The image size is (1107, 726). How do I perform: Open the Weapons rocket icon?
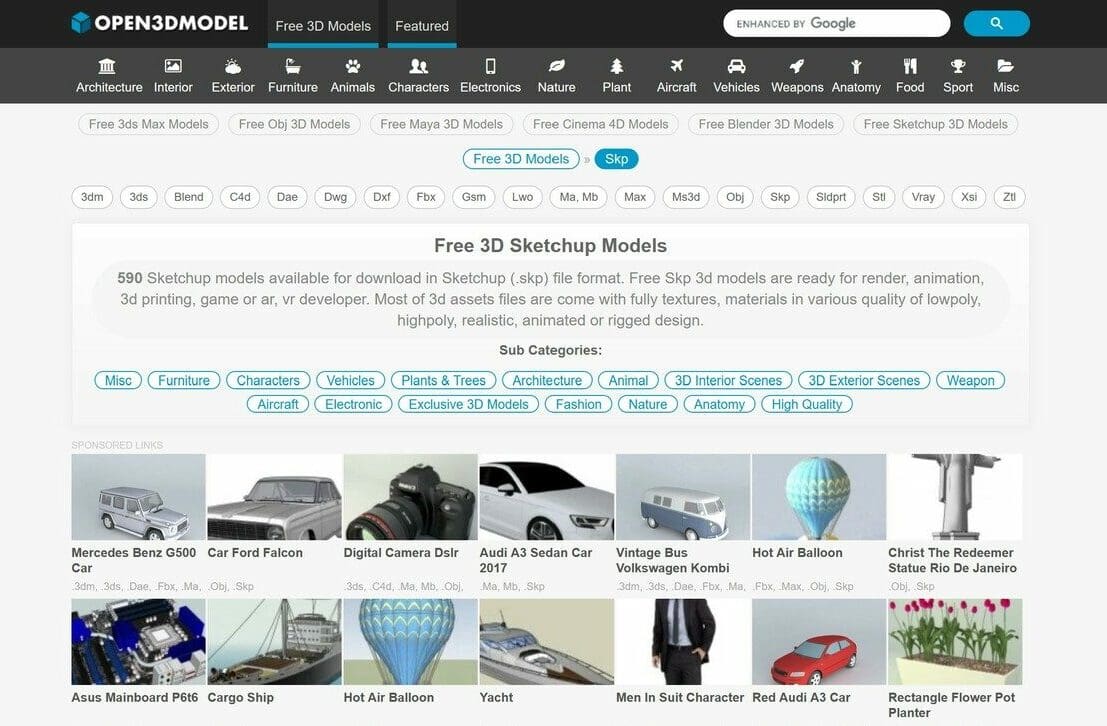click(x=797, y=66)
